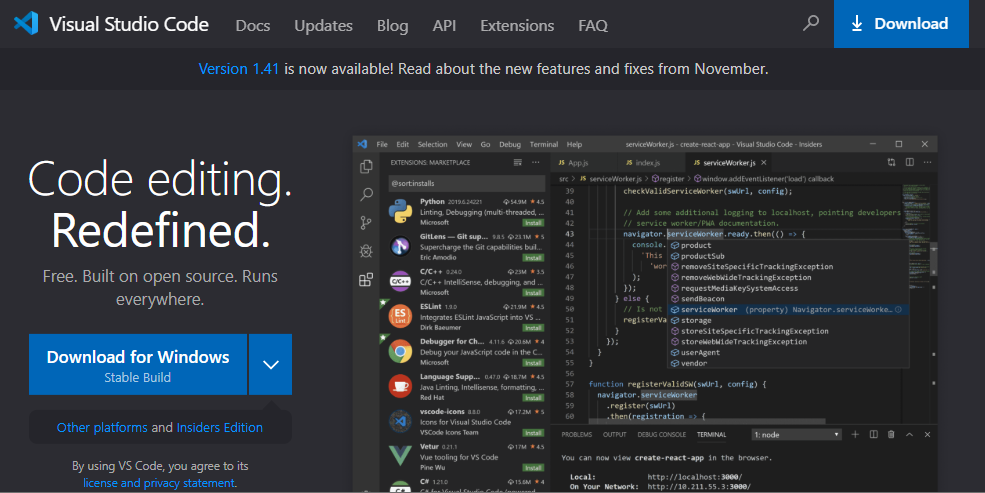985x493 pixels.
Task: Open the Blog menu item
Action: (393, 25)
